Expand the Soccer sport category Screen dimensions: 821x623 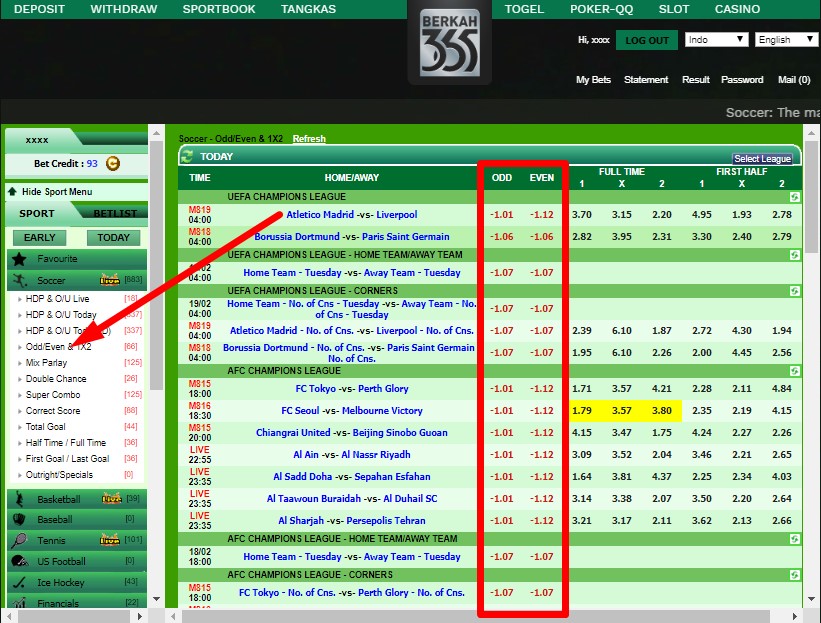click(x=52, y=281)
